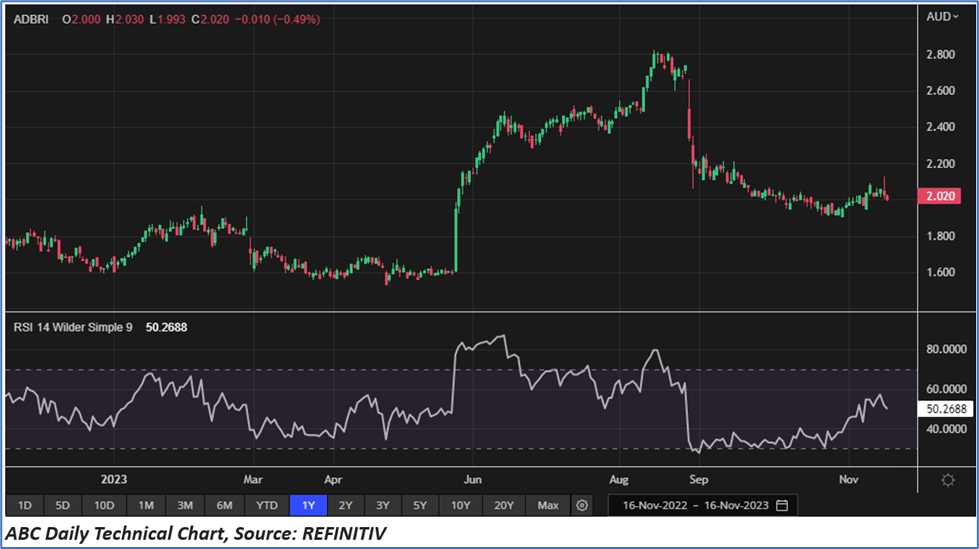Set chart range to 3Y

pyautogui.click(x=382, y=505)
